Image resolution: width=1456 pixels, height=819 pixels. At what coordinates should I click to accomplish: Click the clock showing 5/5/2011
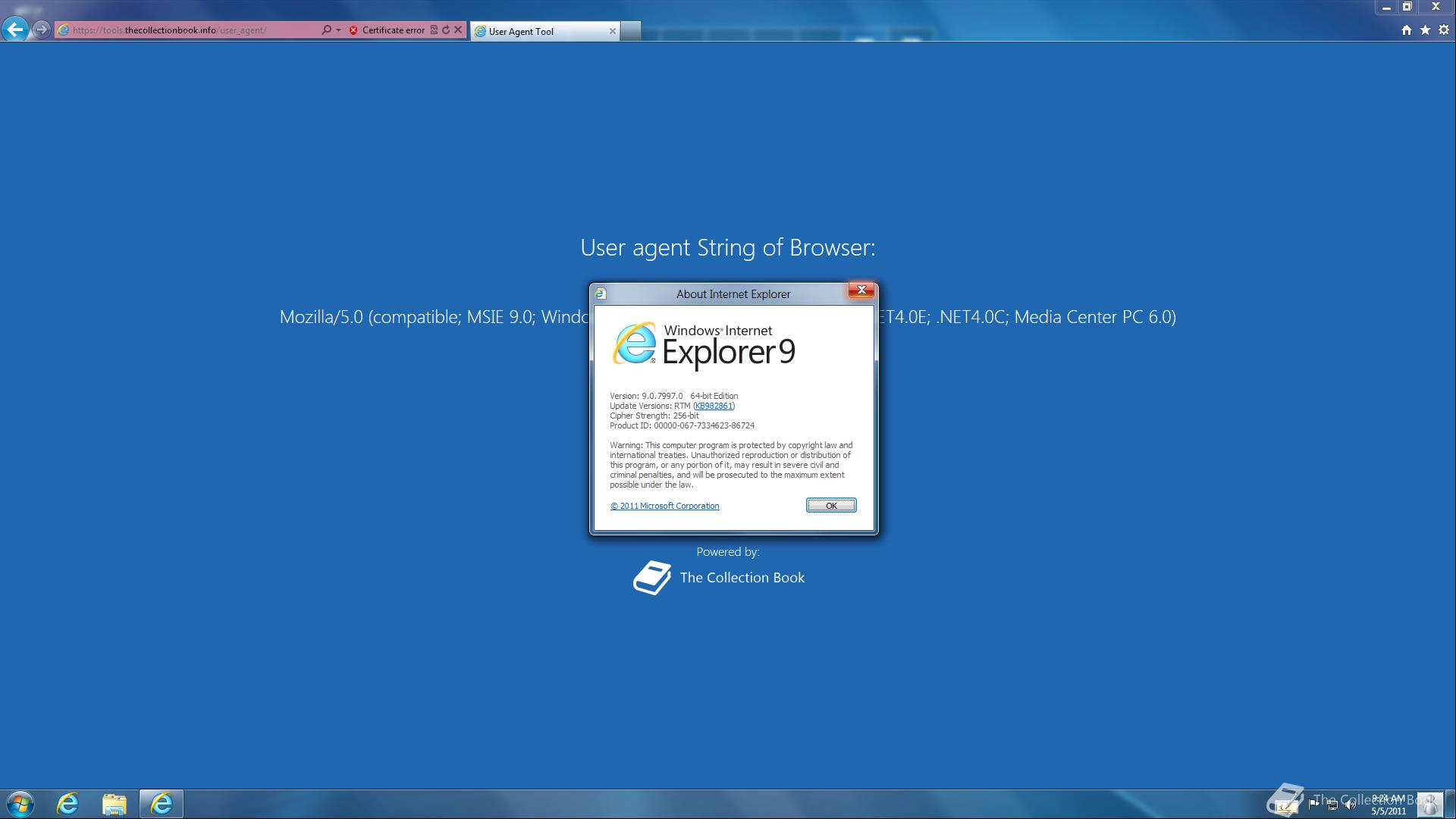(x=1389, y=805)
